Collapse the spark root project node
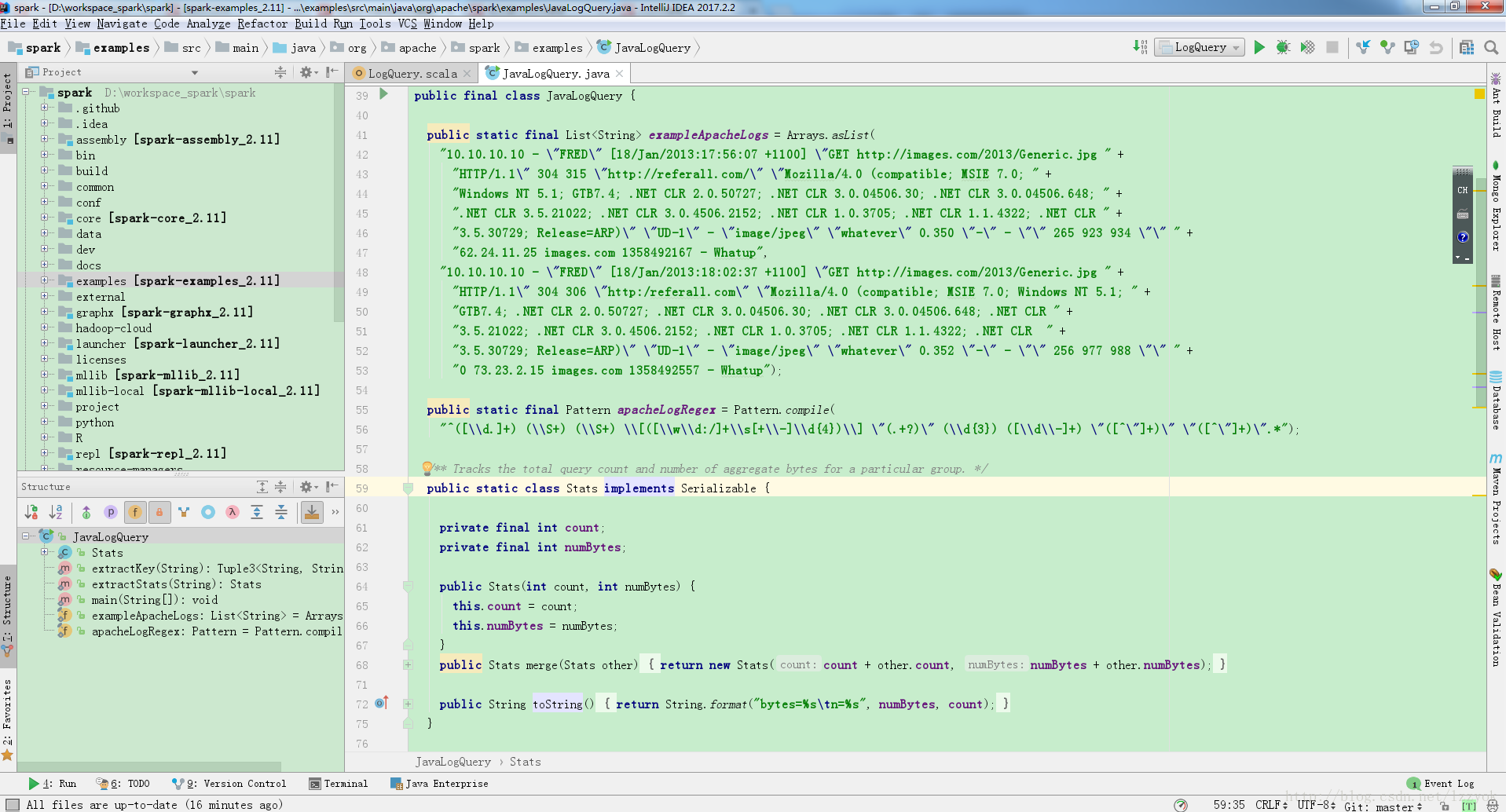This screenshot has height=812, width=1506. coord(26,92)
